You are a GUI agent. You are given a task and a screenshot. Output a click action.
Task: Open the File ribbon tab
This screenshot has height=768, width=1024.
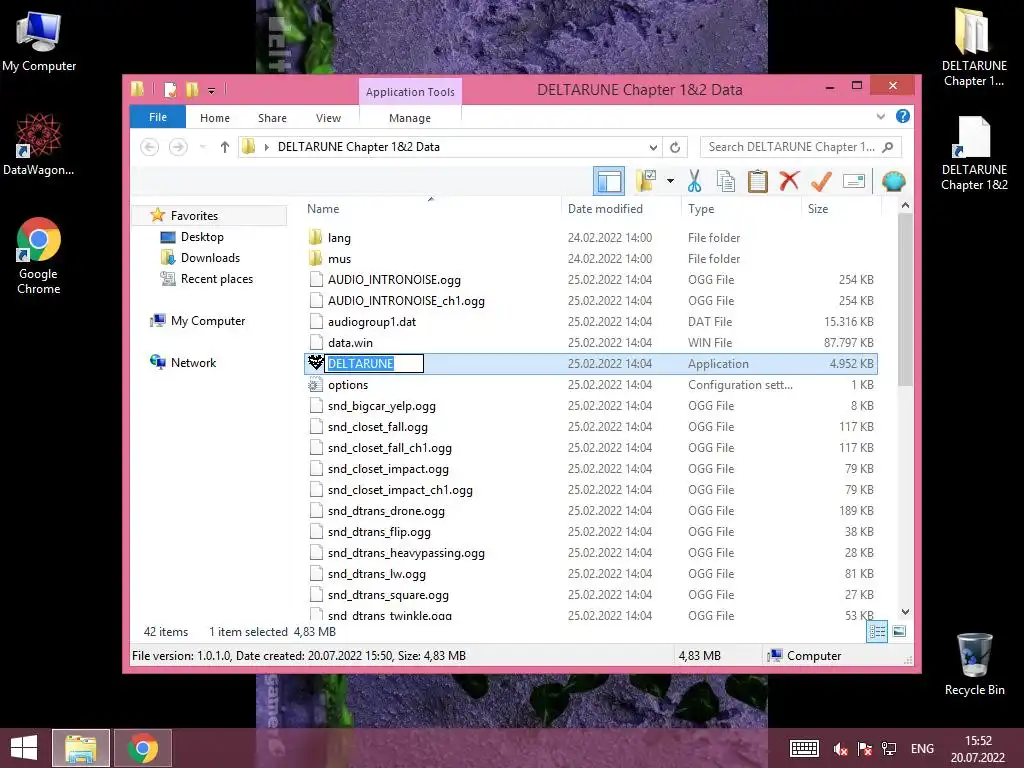point(157,117)
